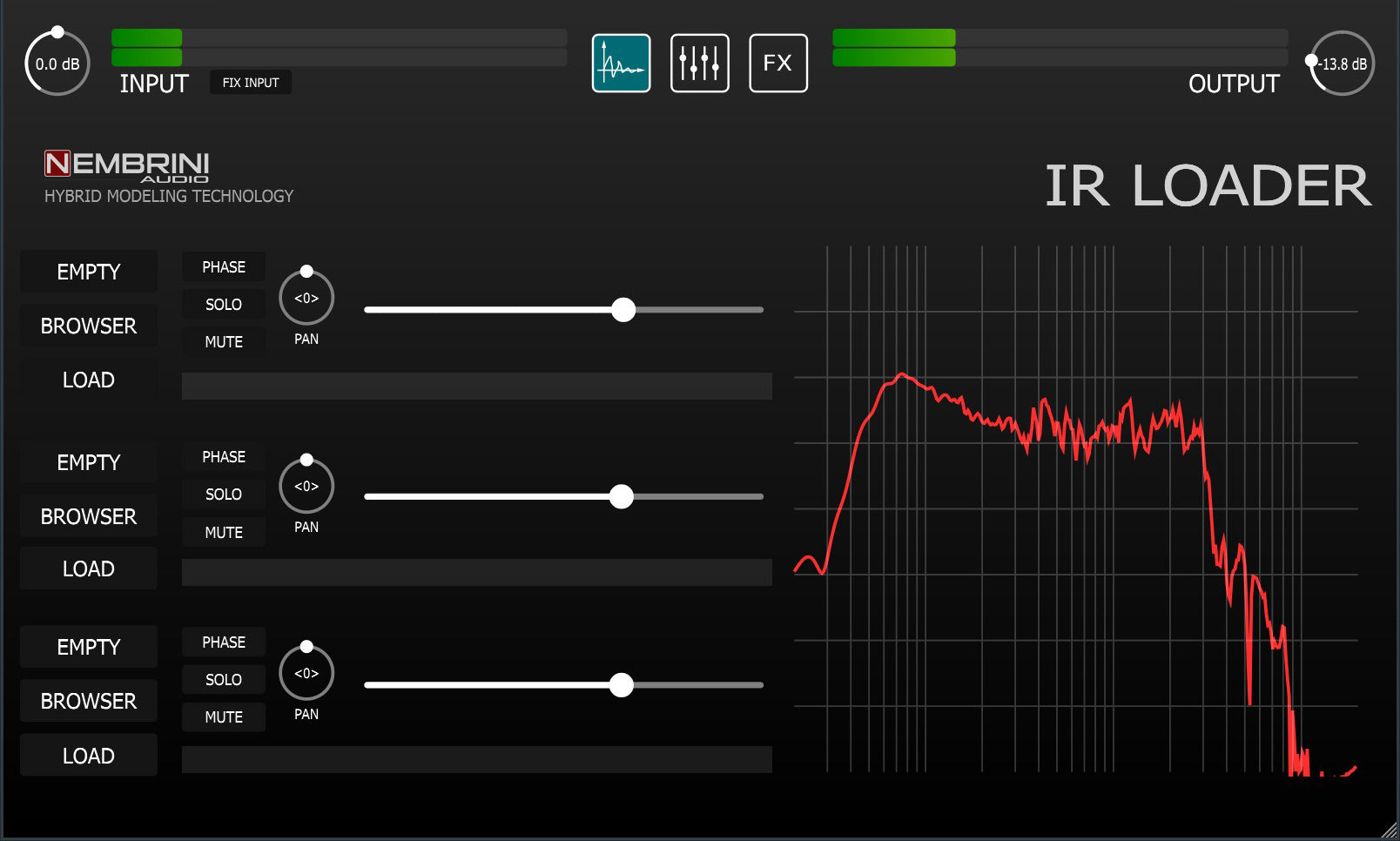The height and width of the screenshot is (841, 1400).
Task: Open BROWSER for the first IR slot
Action: click(89, 326)
